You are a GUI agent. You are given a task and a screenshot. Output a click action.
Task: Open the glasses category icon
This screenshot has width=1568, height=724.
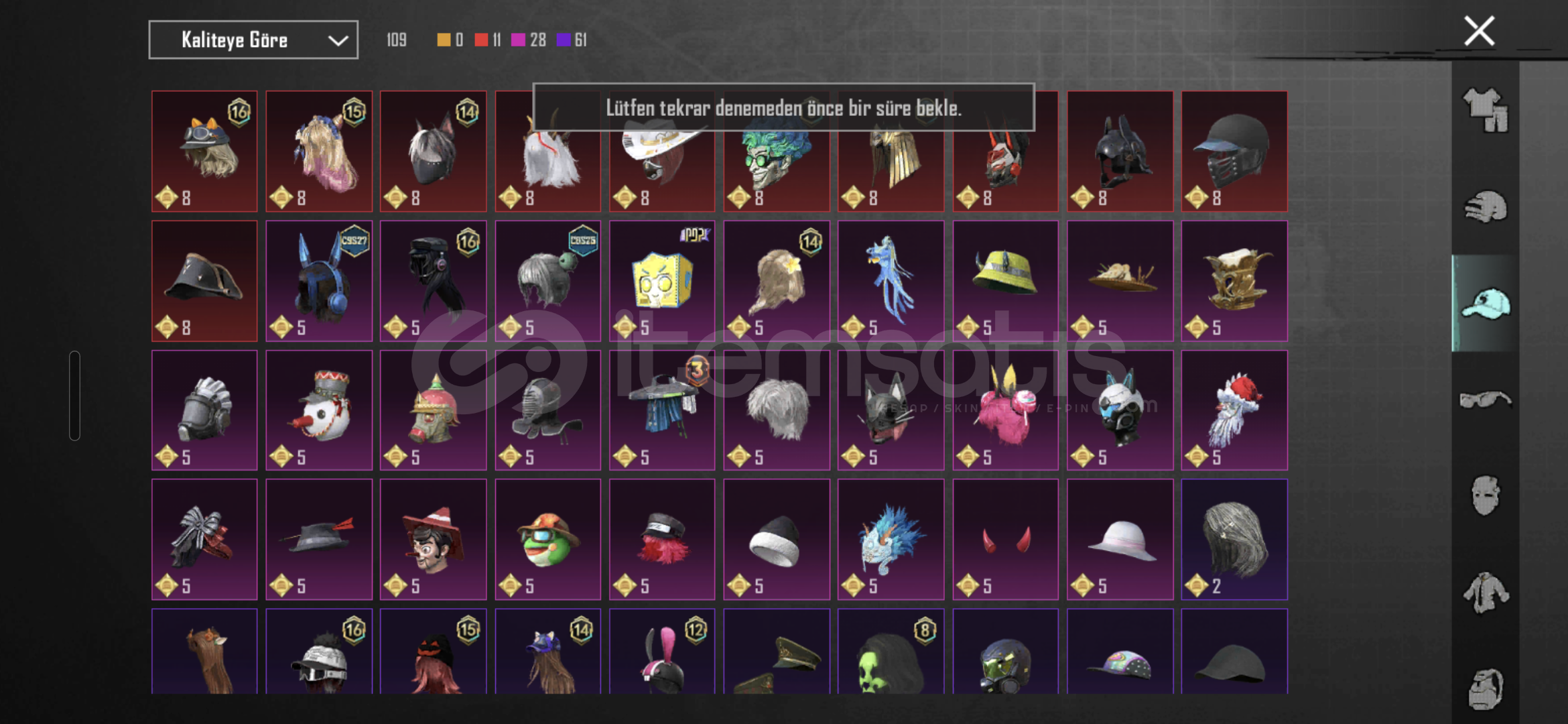coord(1485,400)
